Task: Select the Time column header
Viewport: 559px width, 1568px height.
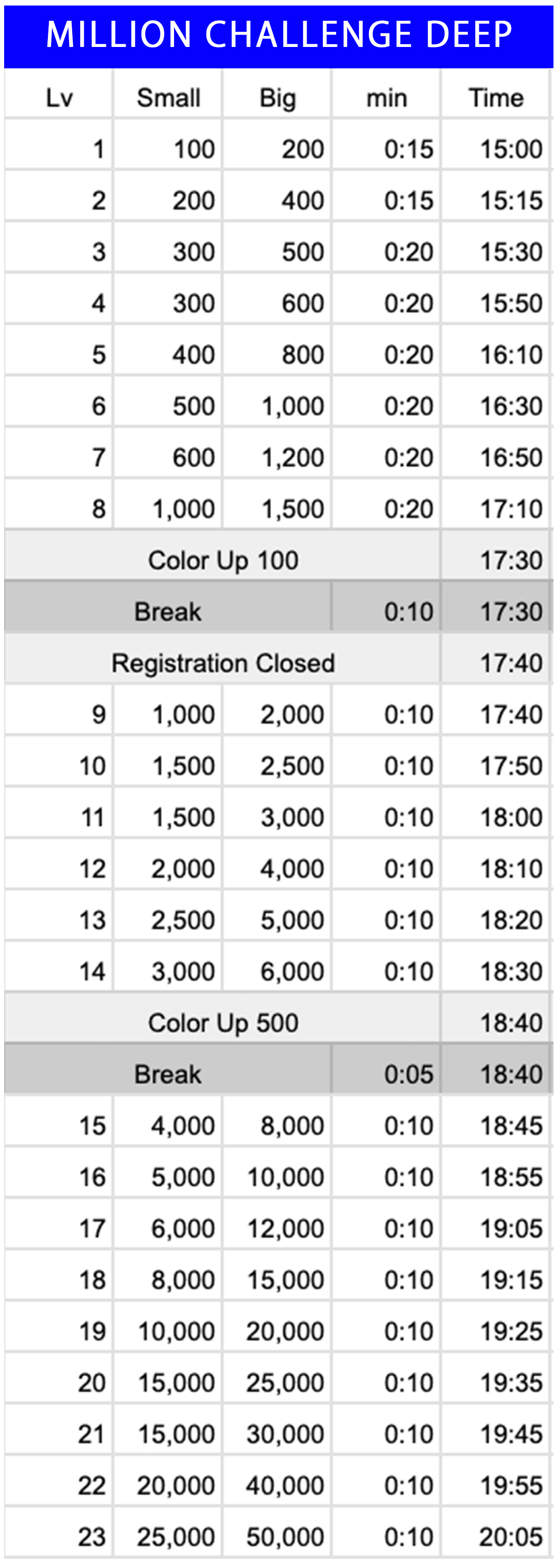Action: (495, 98)
